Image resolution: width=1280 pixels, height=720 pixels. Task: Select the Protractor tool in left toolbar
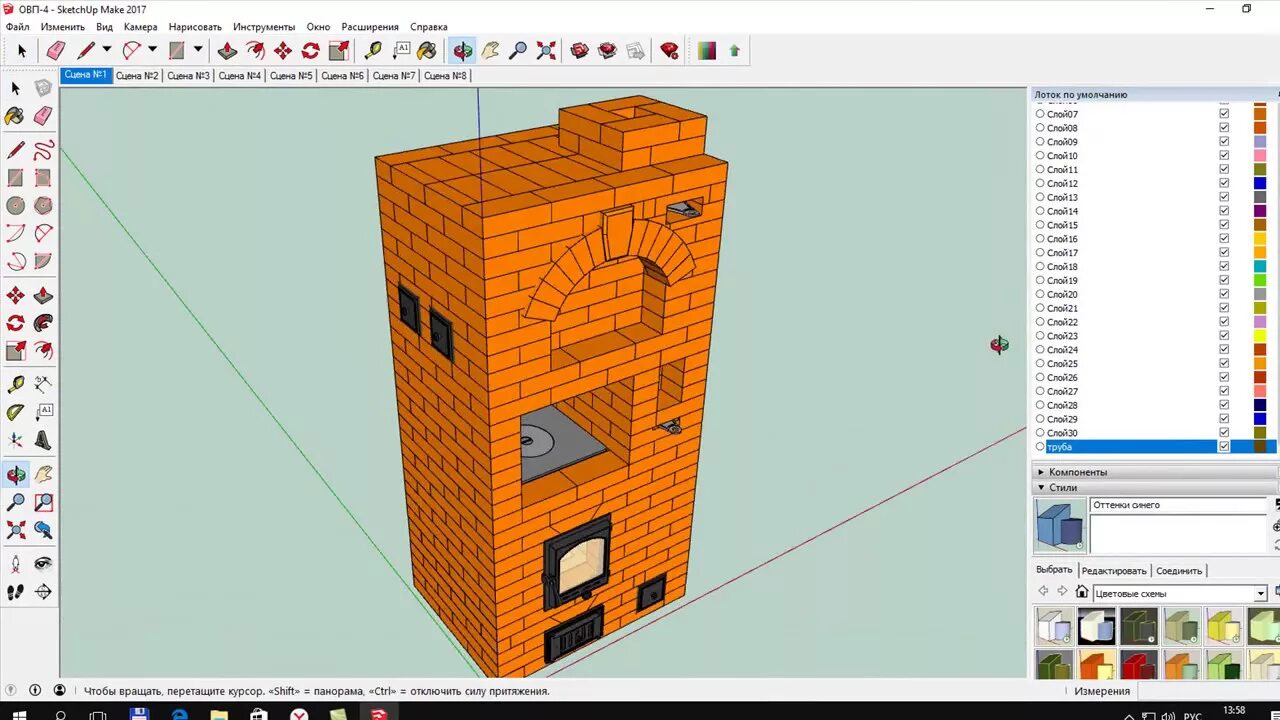tap(16, 412)
